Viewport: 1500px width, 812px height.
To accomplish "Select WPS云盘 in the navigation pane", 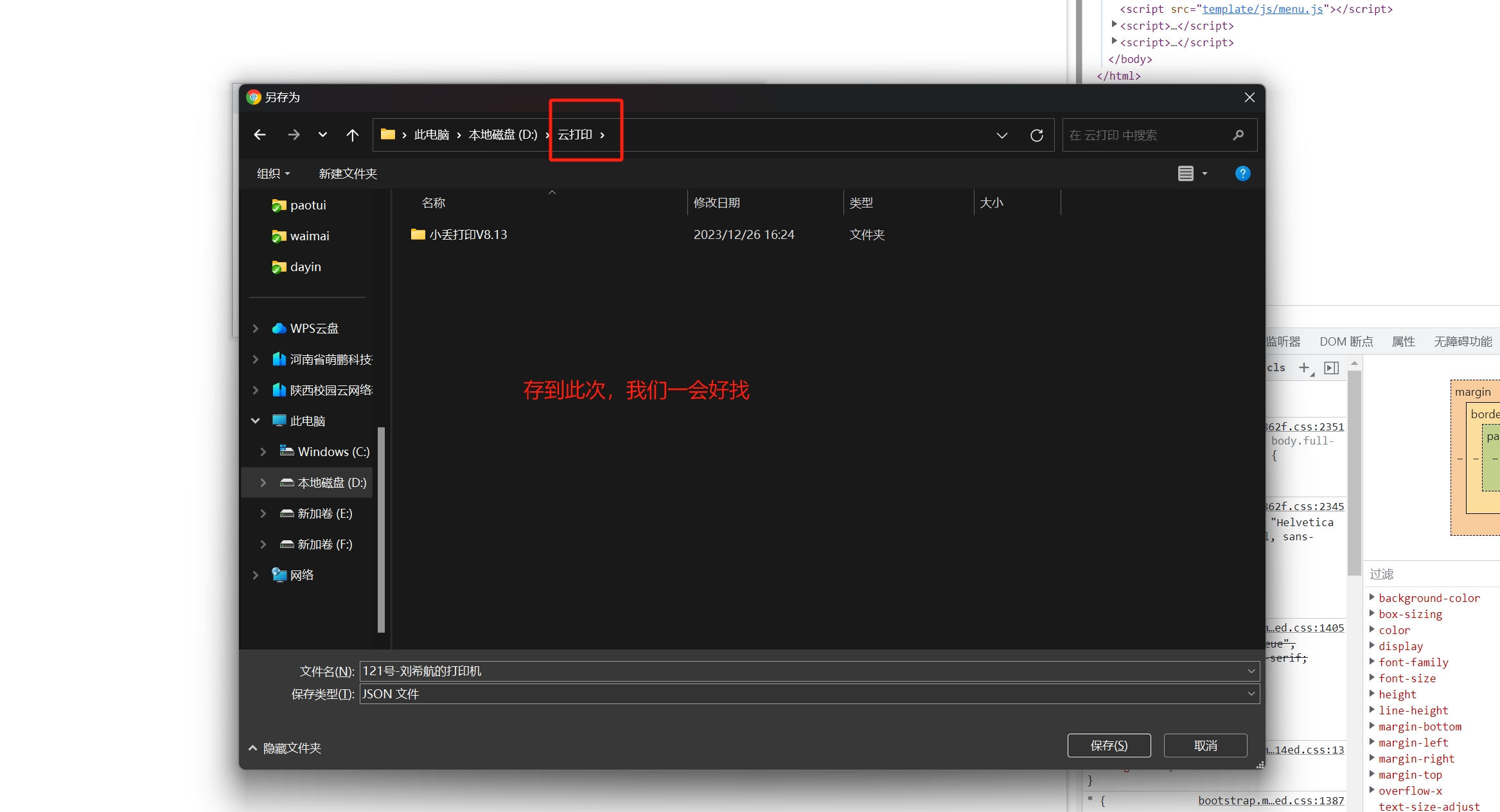I will click(x=305, y=328).
